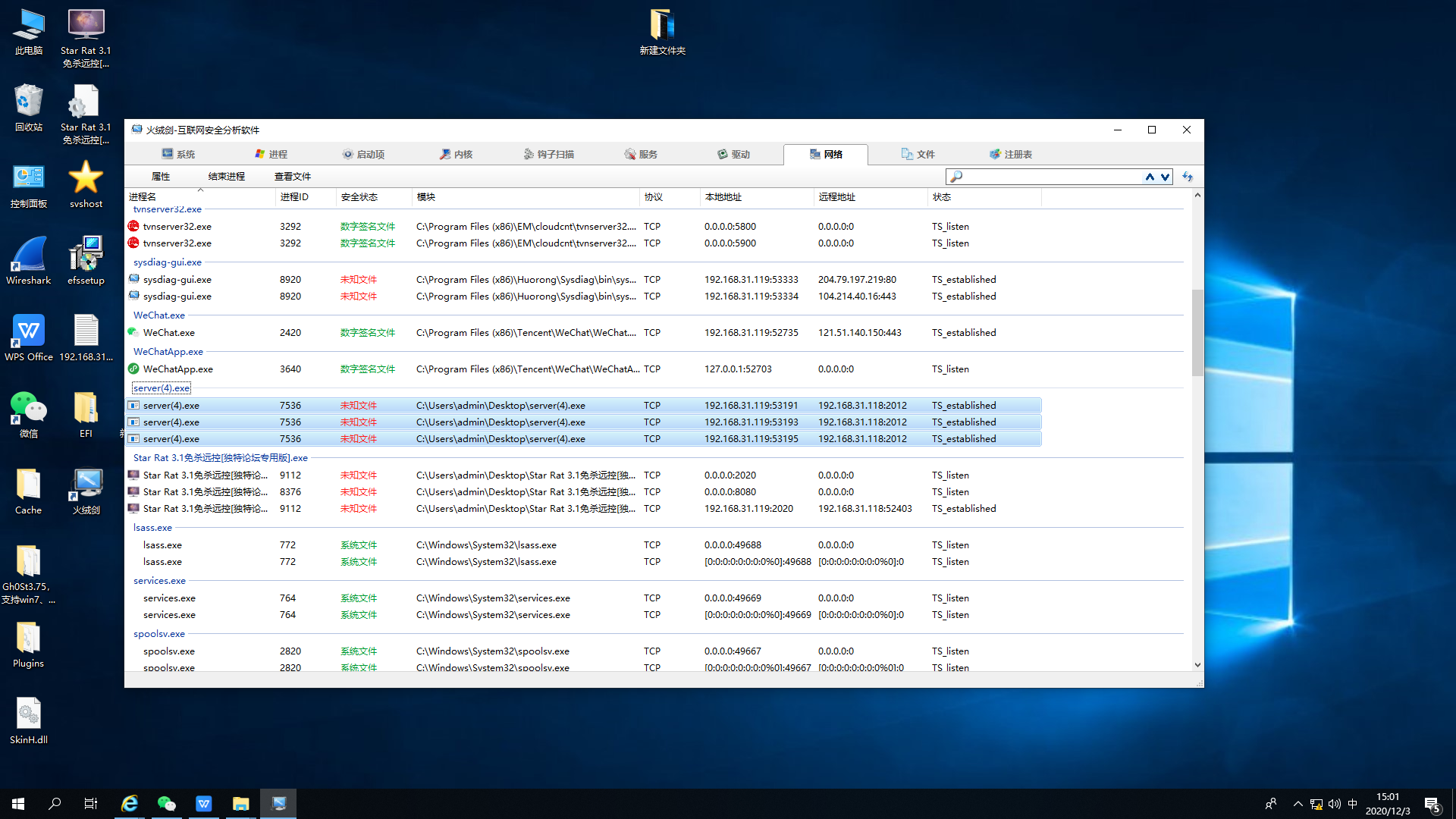Click the vertical scrollbar down arrow
The height and width of the screenshot is (819, 1456).
(x=1197, y=665)
